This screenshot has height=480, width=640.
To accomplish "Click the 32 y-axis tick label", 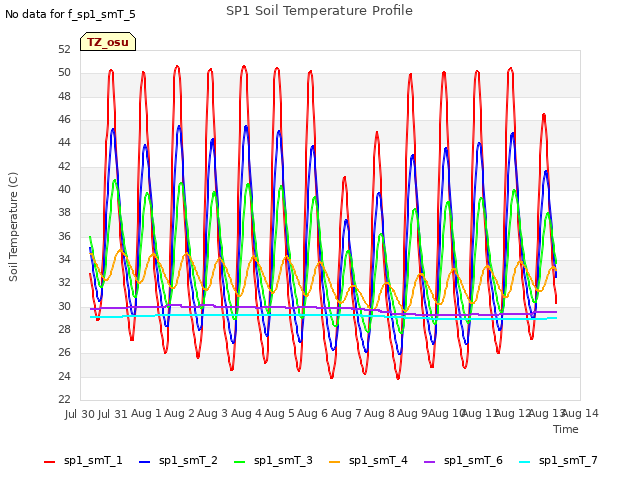I will click(x=64, y=282).
